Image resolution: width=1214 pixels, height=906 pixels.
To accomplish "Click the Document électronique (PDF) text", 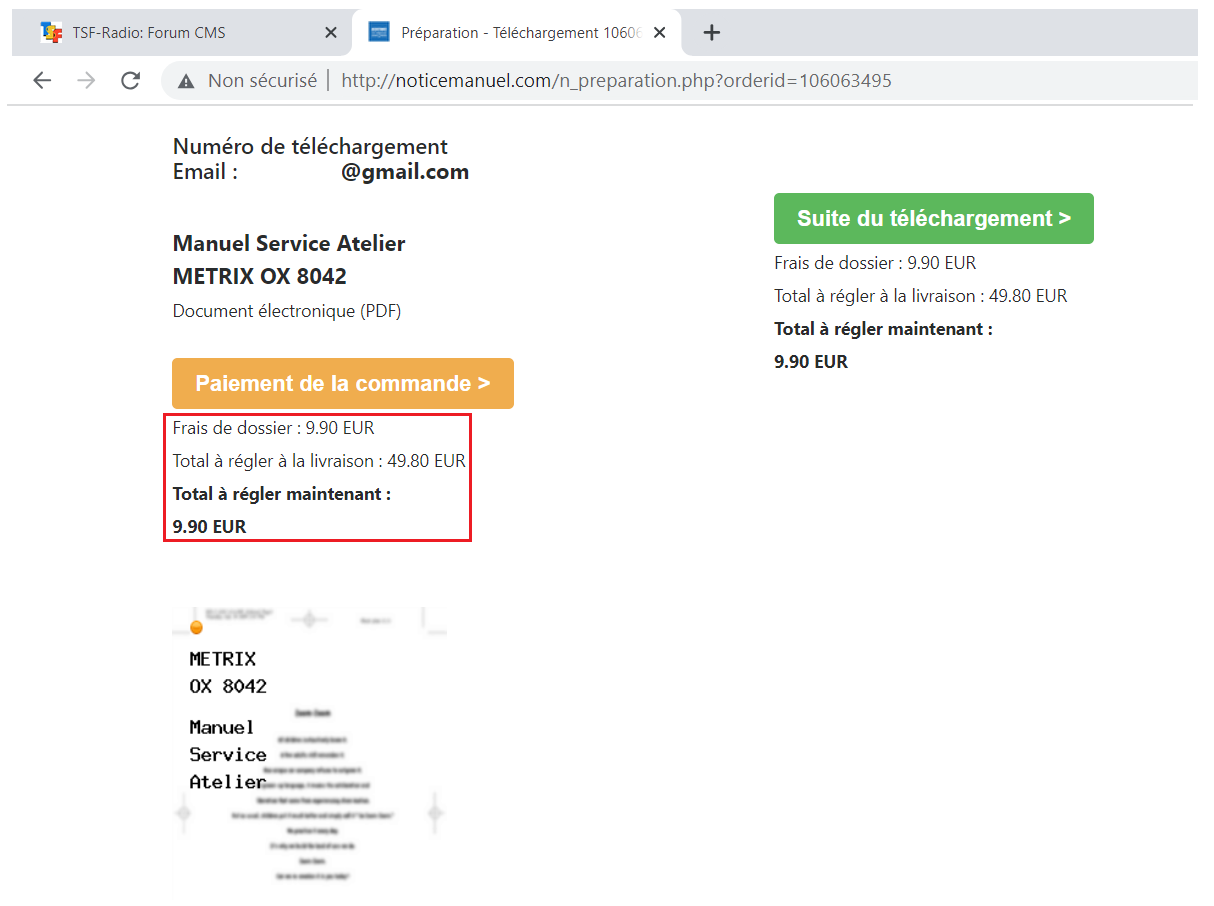I will (x=287, y=311).
